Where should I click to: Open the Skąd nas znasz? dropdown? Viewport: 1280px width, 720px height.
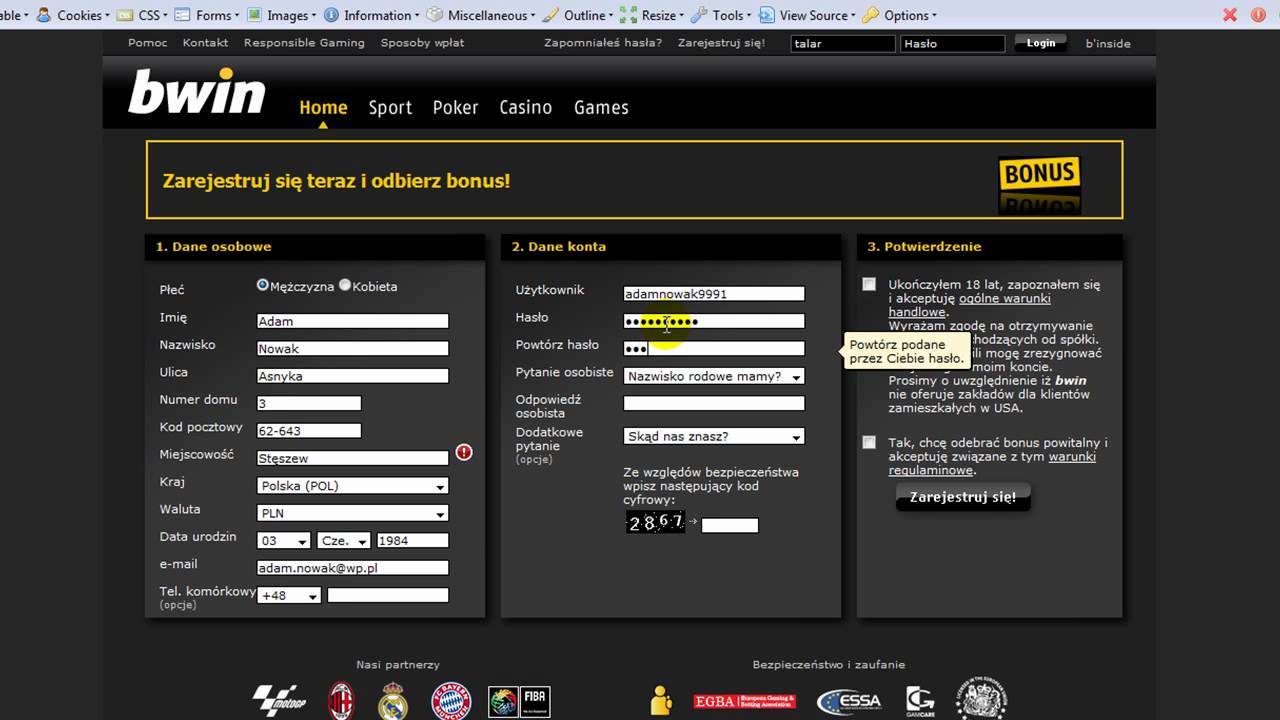pos(714,436)
